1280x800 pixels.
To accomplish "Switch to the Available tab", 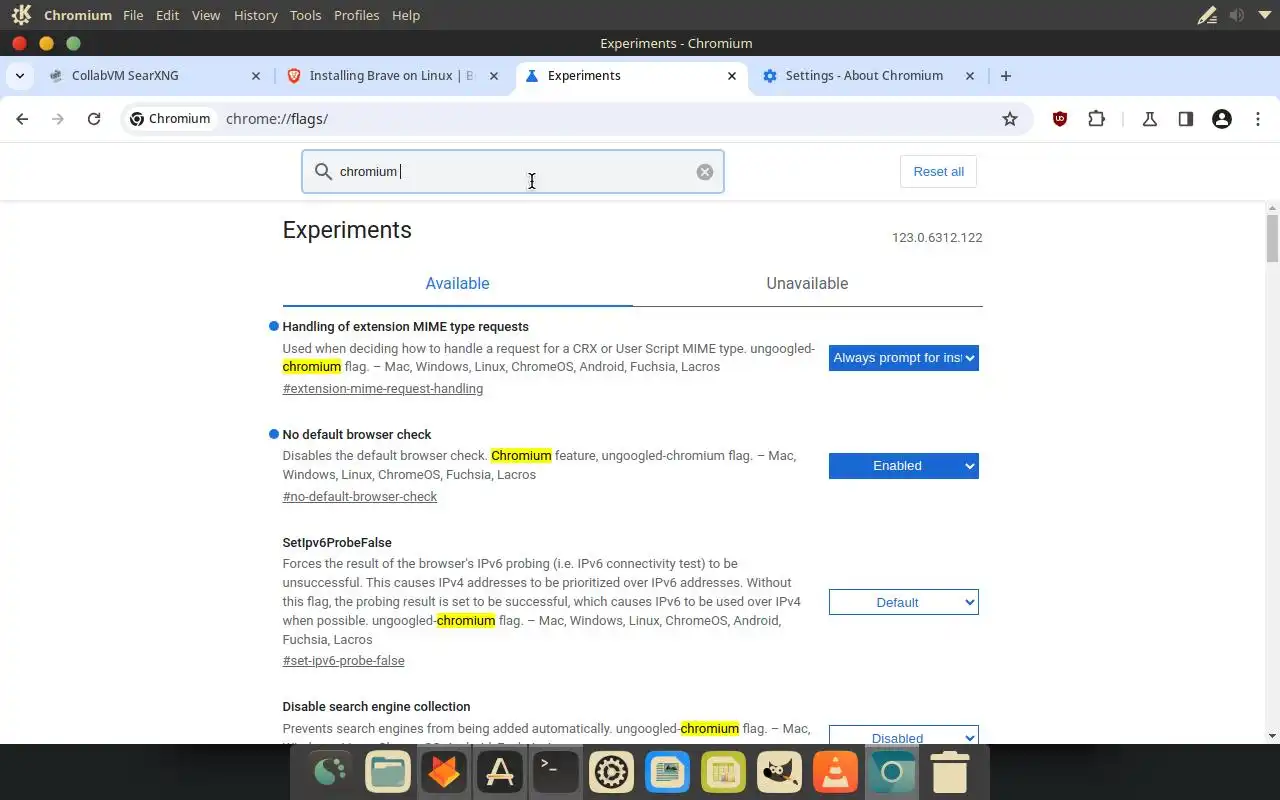I will (x=458, y=284).
